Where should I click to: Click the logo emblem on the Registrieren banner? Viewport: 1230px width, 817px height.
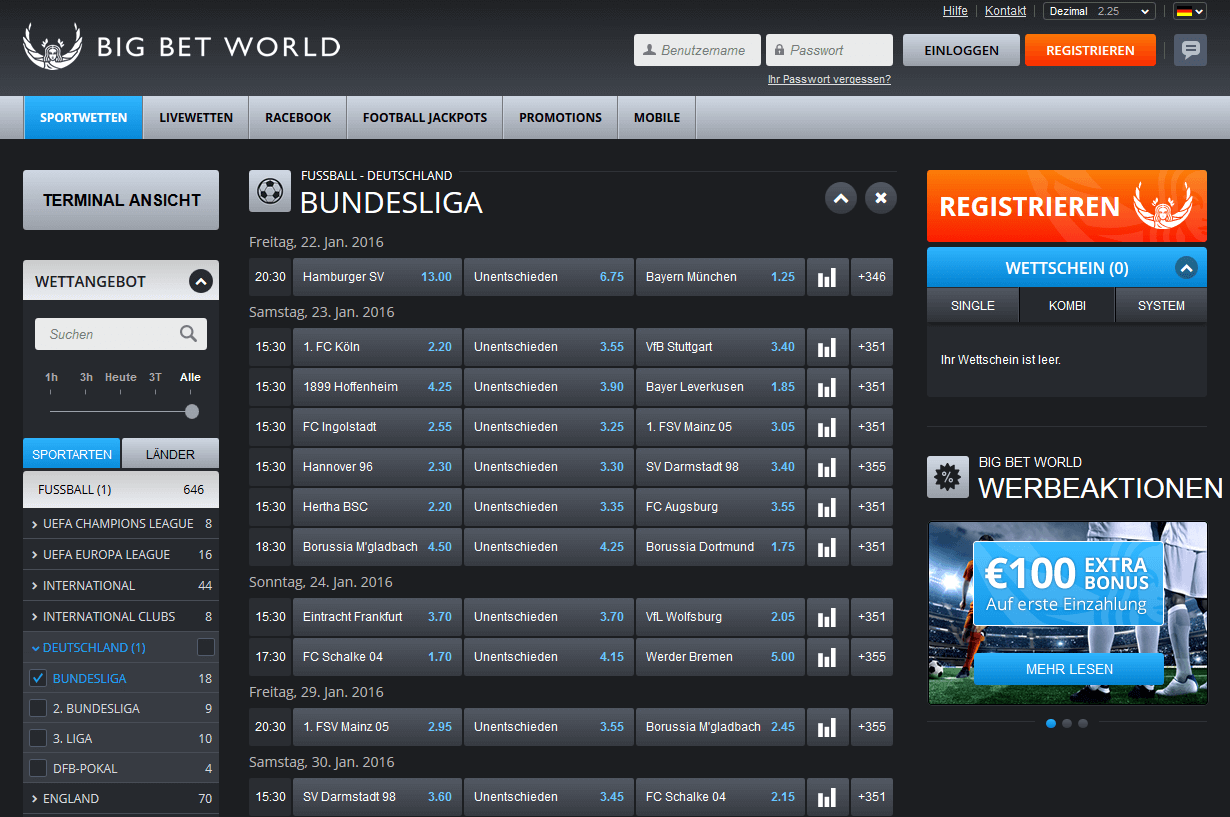click(1163, 205)
